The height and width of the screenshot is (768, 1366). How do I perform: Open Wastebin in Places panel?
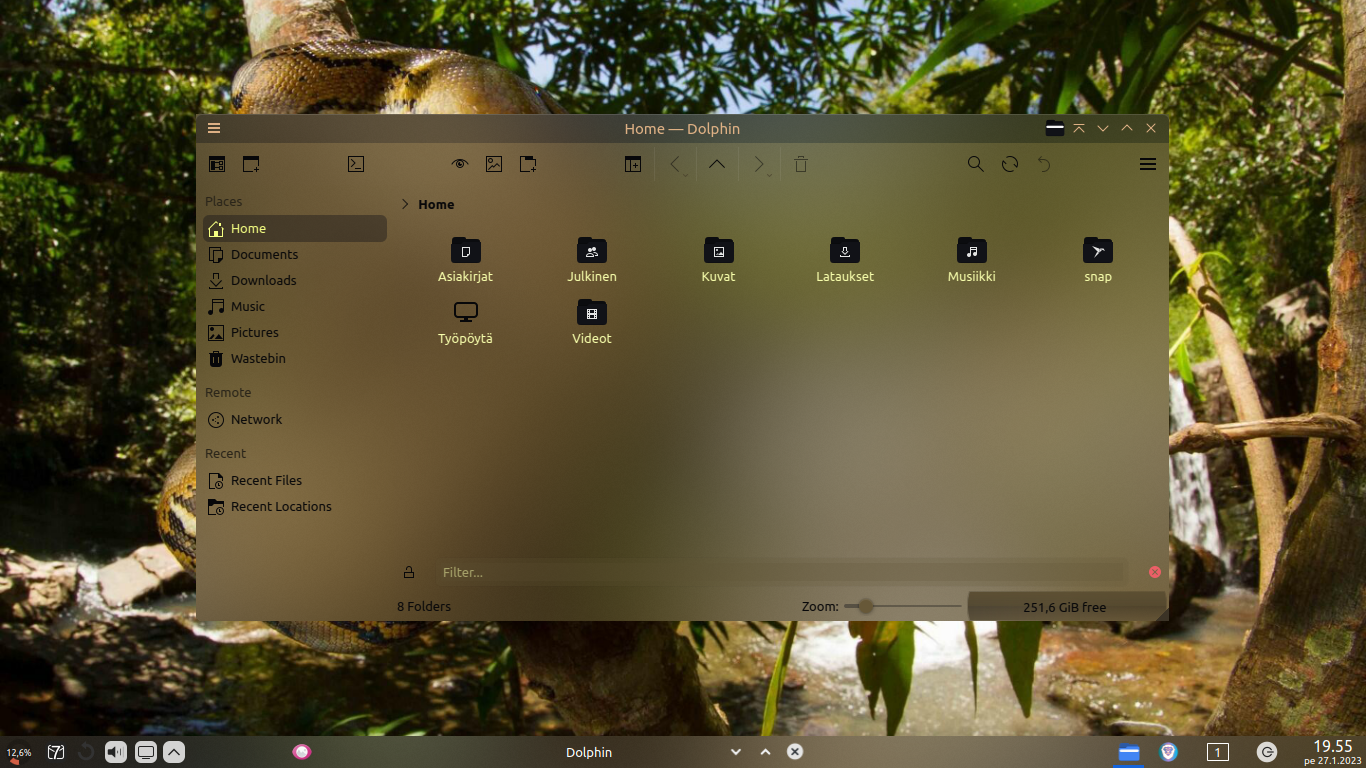tap(295, 358)
